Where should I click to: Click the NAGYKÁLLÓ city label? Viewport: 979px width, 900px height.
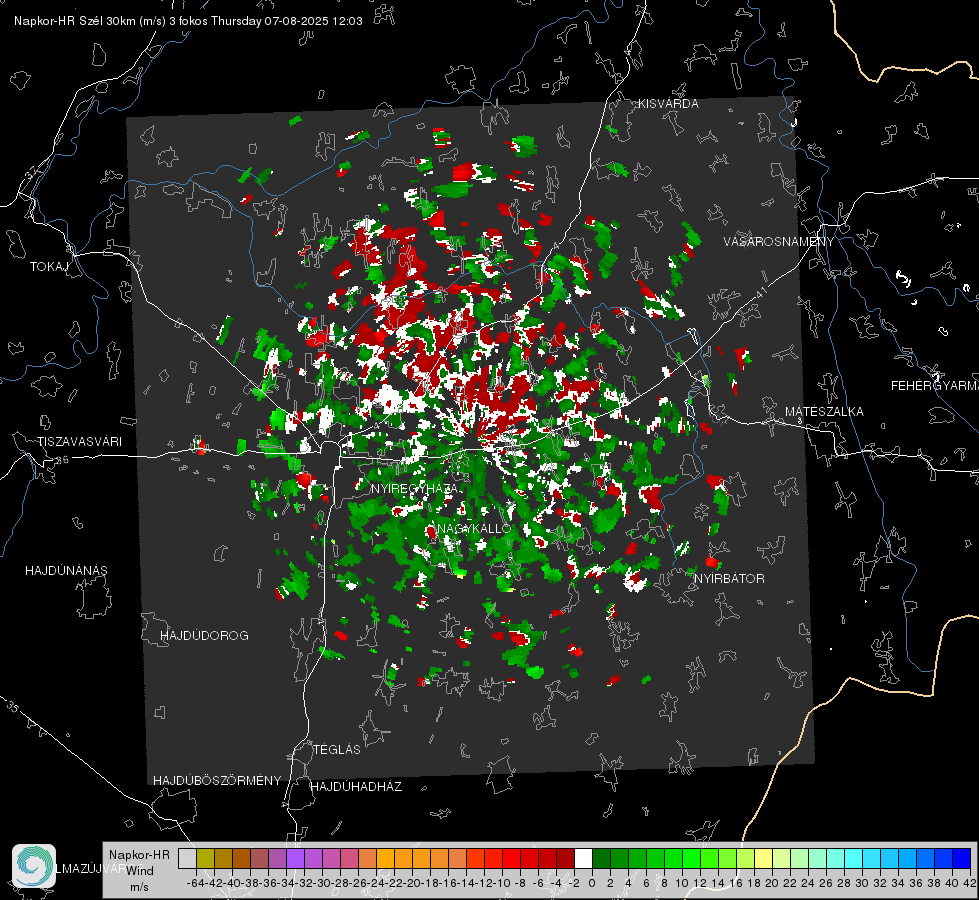pyautogui.click(x=474, y=529)
